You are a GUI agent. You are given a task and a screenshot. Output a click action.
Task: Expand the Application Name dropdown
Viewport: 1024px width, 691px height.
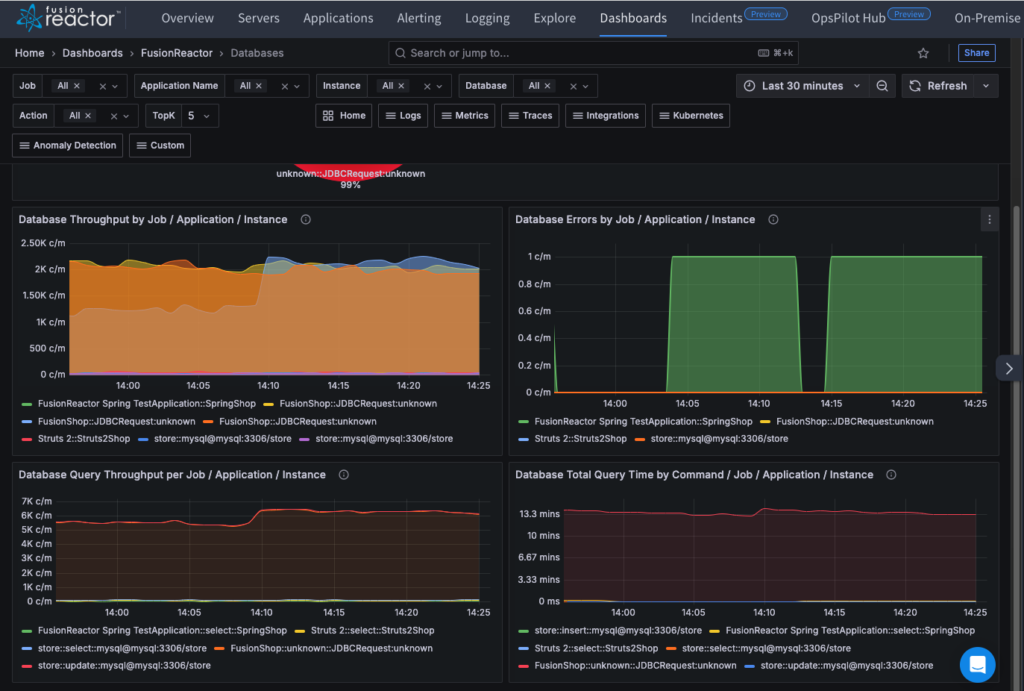coord(297,86)
